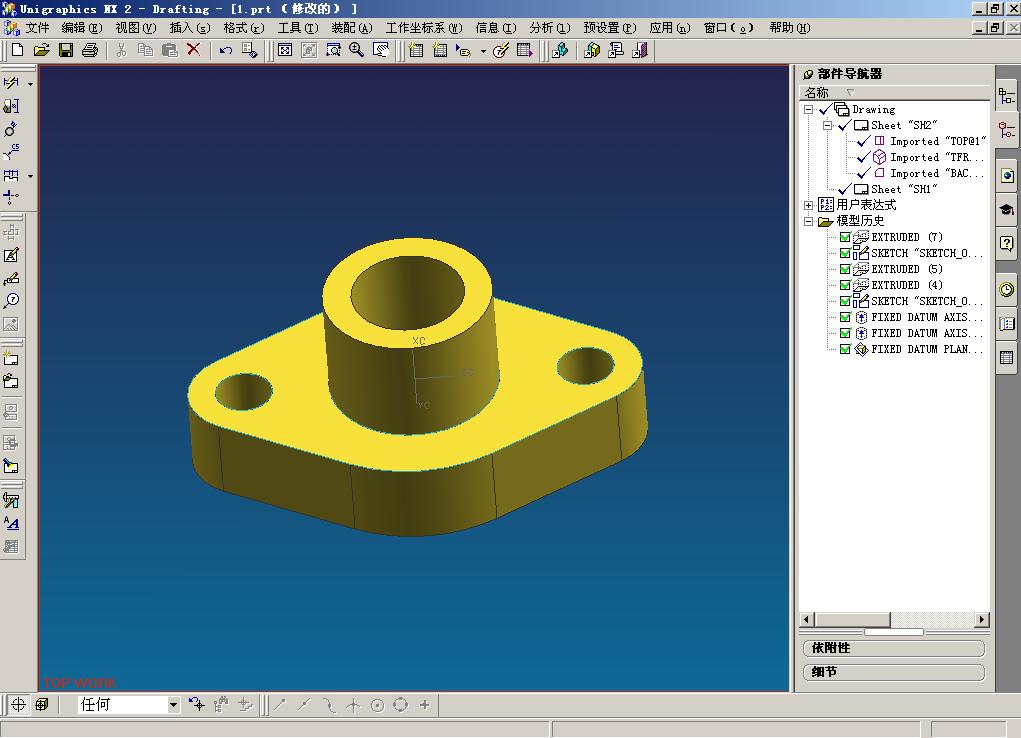Click navigator horizontal scrollbar right arrow
The width and height of the screenshot is (1021, 738).
[982, 619]
